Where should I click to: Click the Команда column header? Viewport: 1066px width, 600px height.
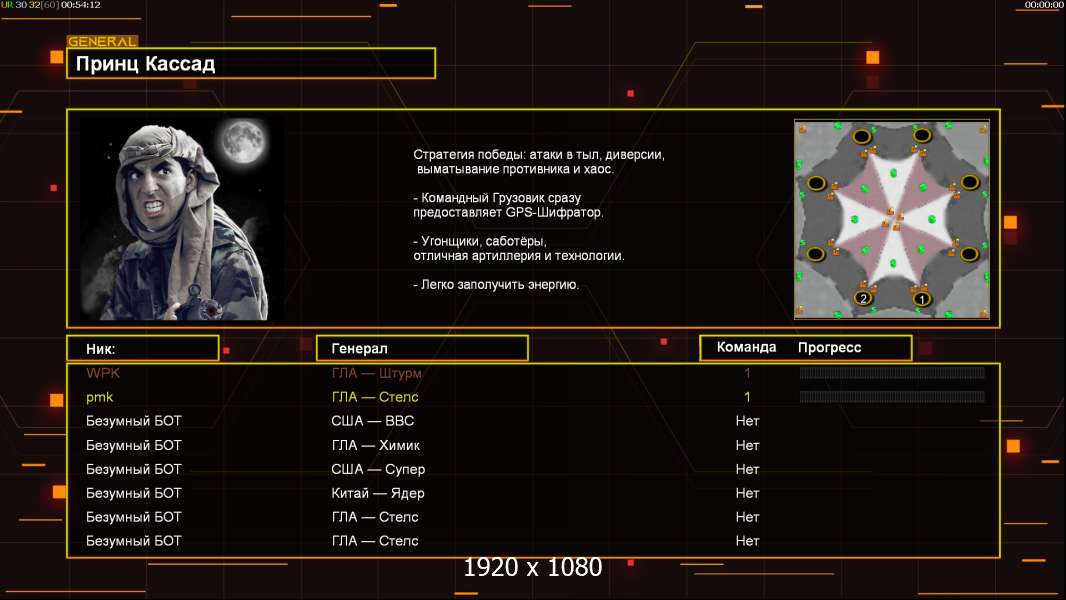coord(746,347)
